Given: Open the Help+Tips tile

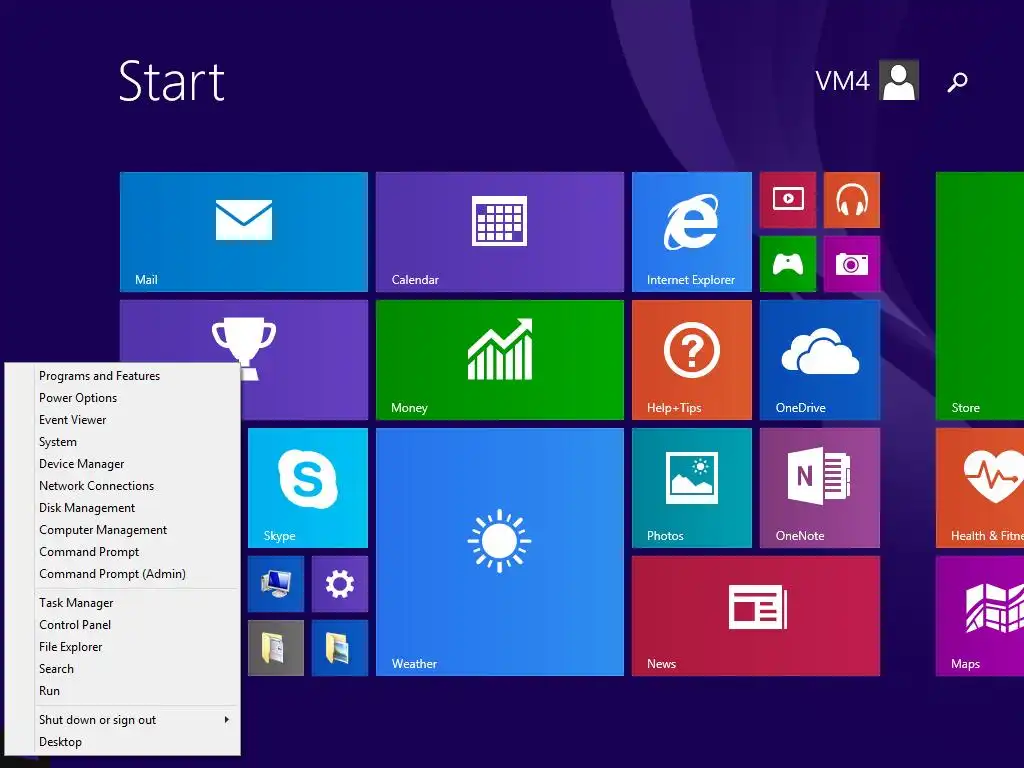Looking at the screenshot, I should pyautogui.click(x=692, y=360).
